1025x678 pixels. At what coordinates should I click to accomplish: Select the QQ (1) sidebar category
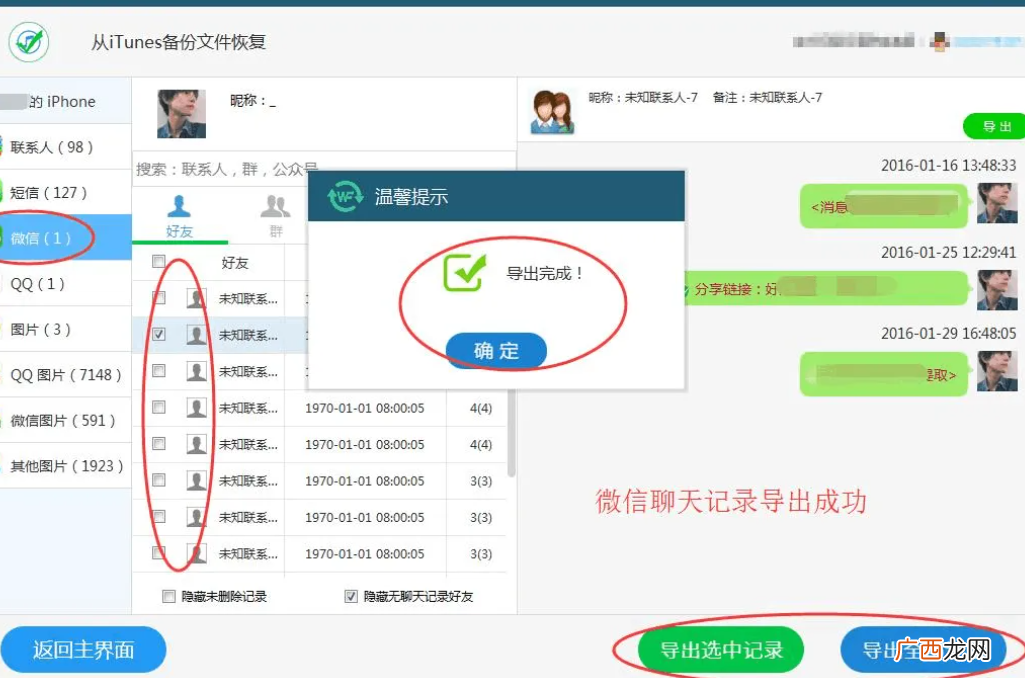coord(65,284)
